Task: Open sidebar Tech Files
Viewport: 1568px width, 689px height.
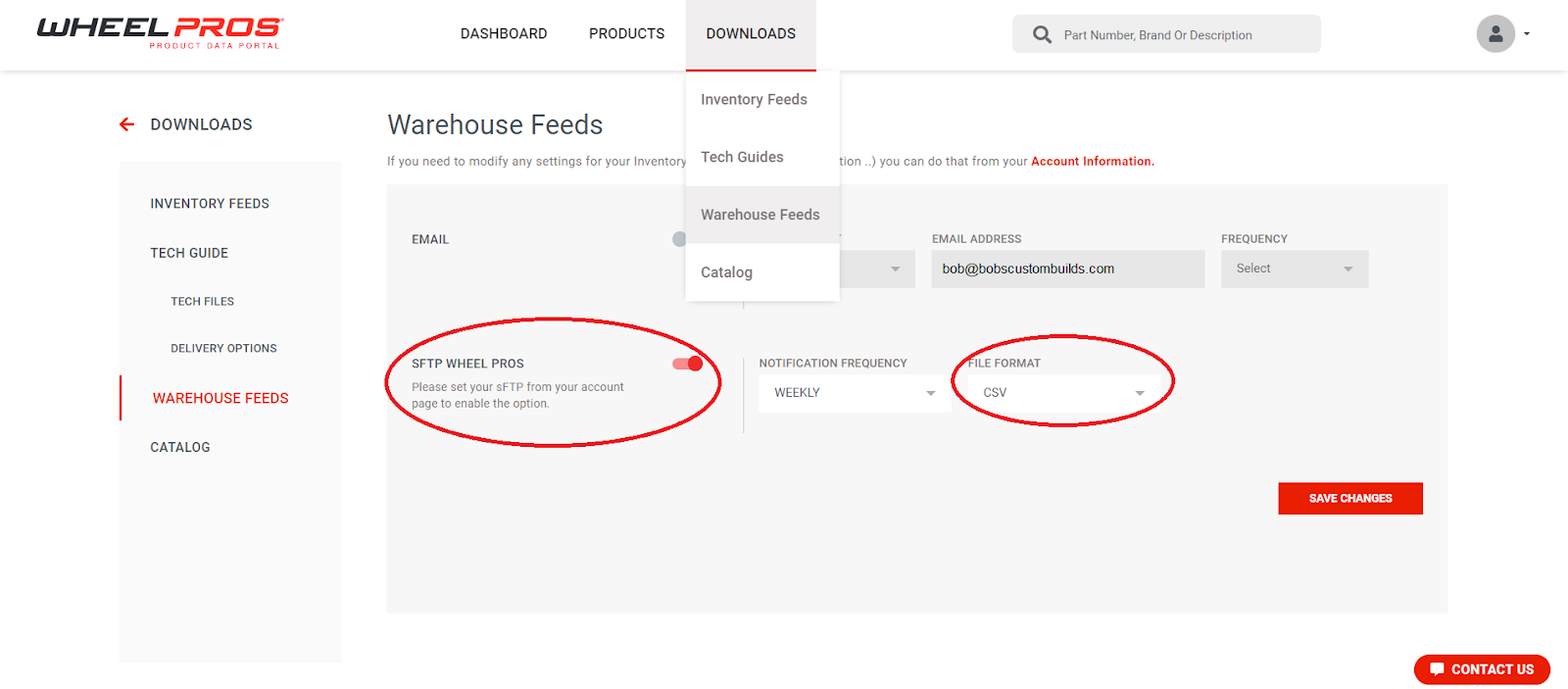Action: point(202,302)
